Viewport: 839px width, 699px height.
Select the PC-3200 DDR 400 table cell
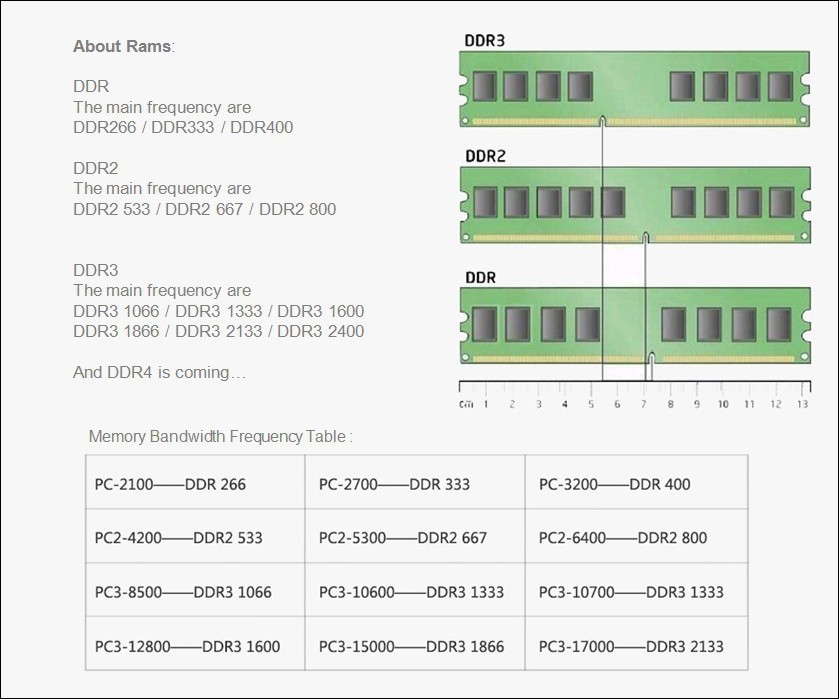tap(637, 482)
